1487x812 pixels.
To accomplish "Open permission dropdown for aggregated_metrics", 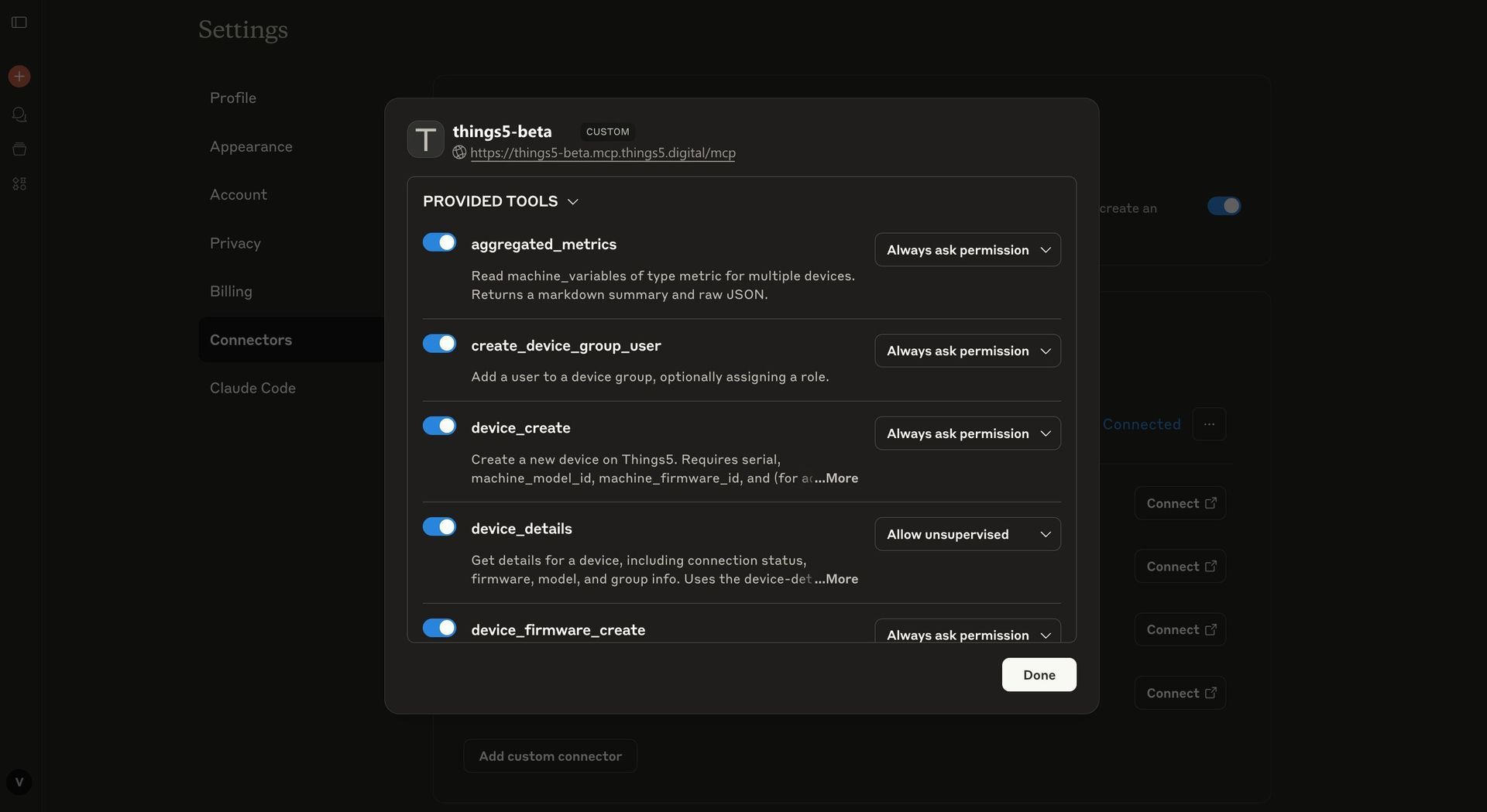I will click(x=967, y=250).
